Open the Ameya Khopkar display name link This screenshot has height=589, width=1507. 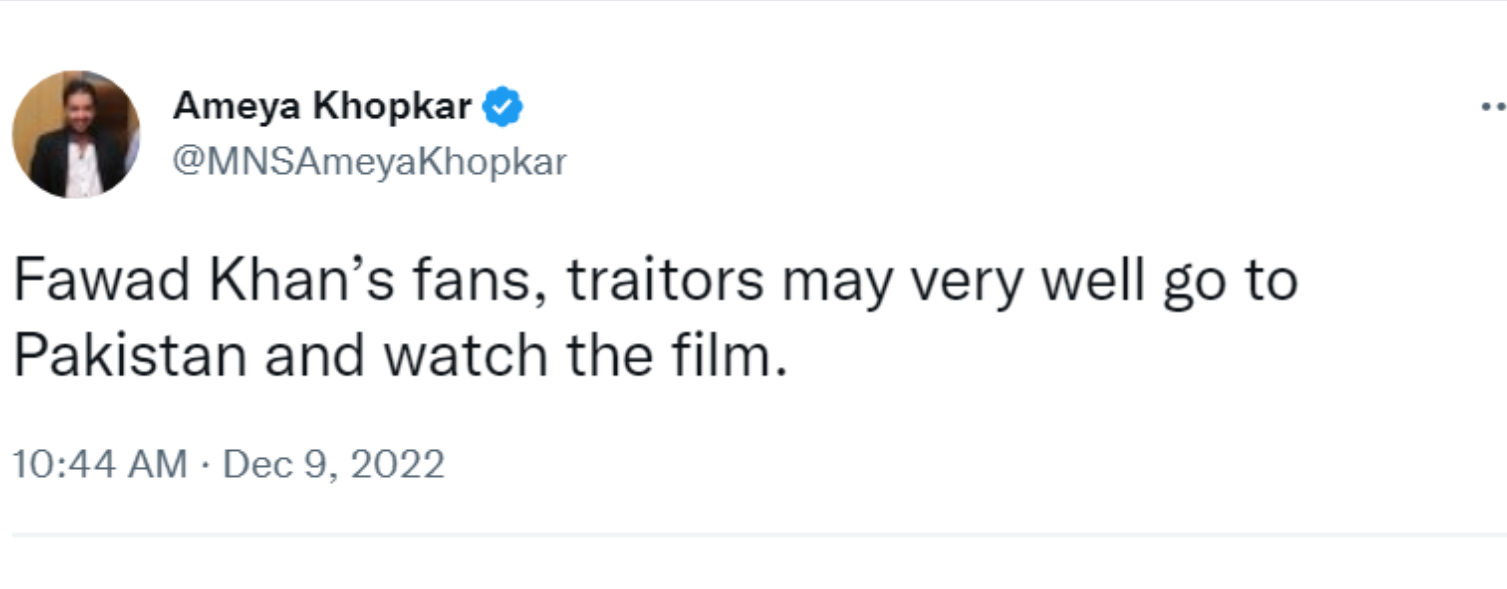pyautogui.click(x=322, y=107)
